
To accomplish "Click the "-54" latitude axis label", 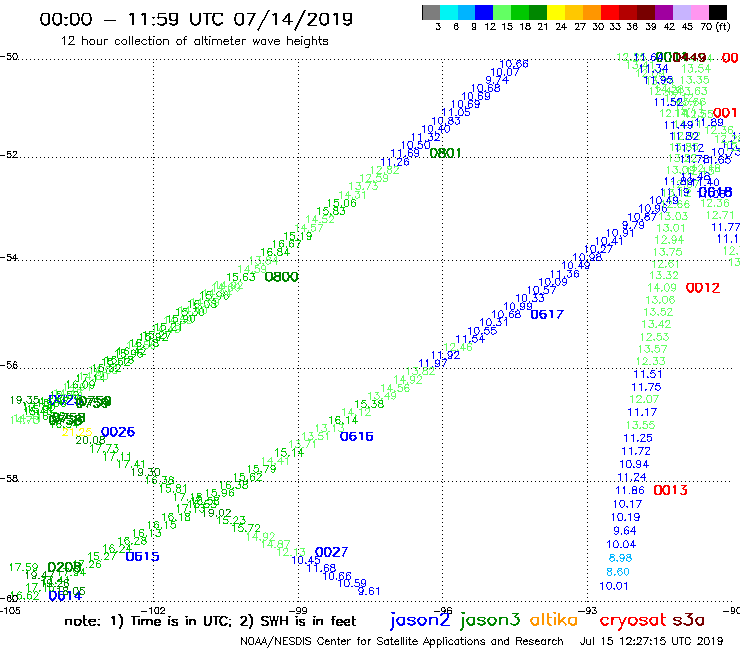I will 9,257.
